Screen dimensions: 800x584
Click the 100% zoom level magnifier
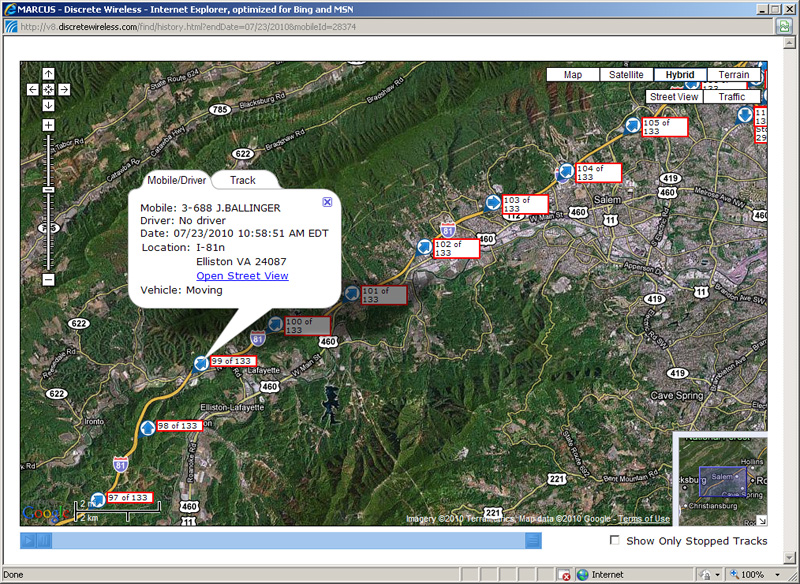click(x=734, y=574)
